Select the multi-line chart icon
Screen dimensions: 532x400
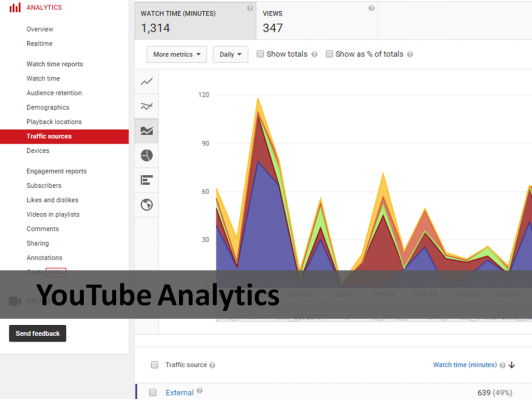(147, 106)
